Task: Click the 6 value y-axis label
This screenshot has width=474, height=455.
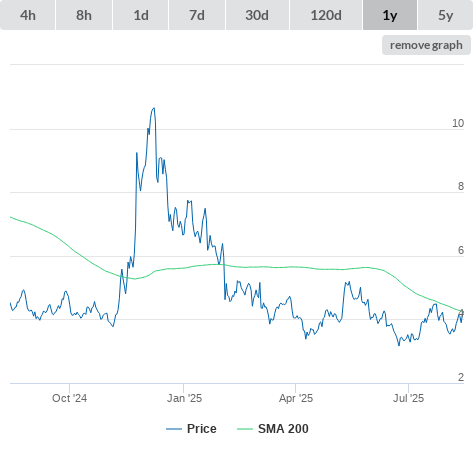Action: 461,250
